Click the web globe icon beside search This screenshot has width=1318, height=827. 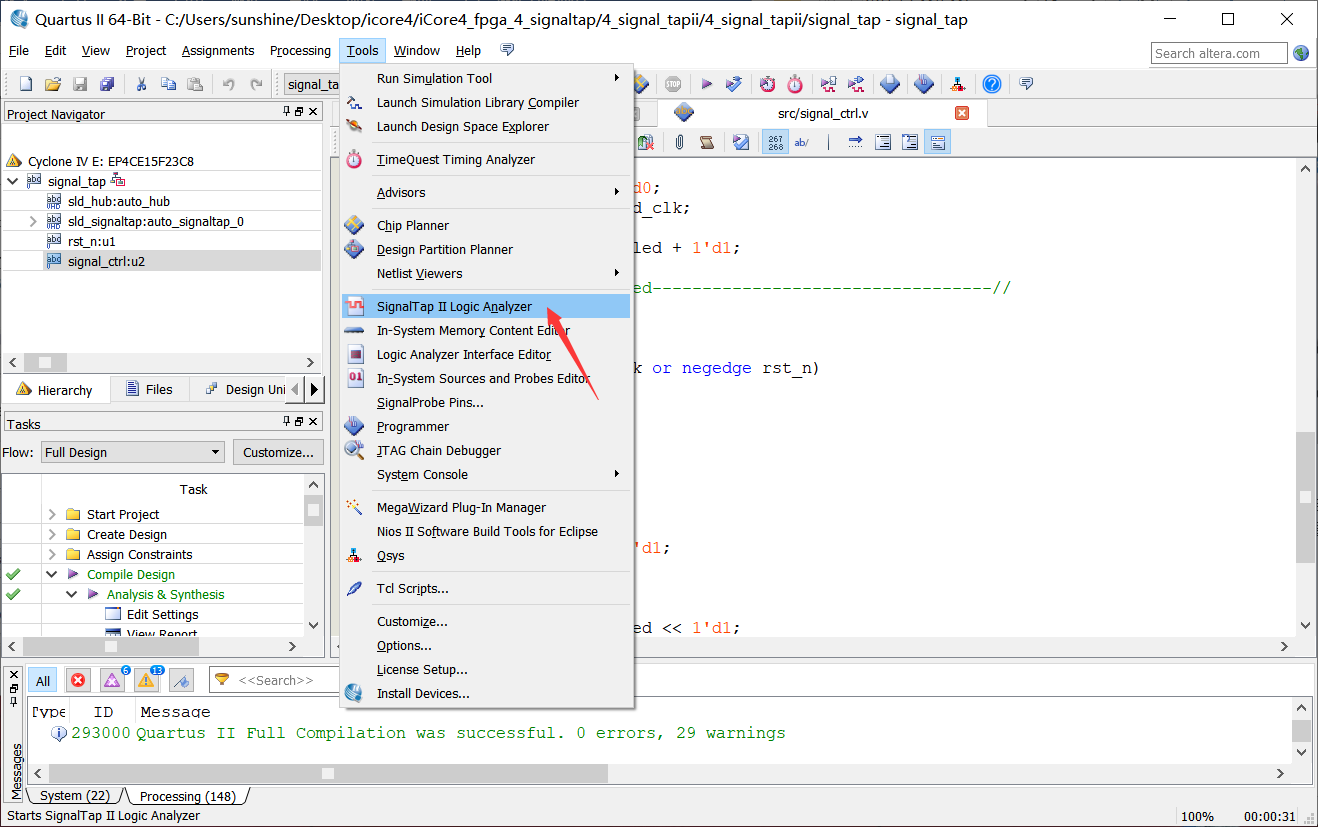coord(1301,53)
